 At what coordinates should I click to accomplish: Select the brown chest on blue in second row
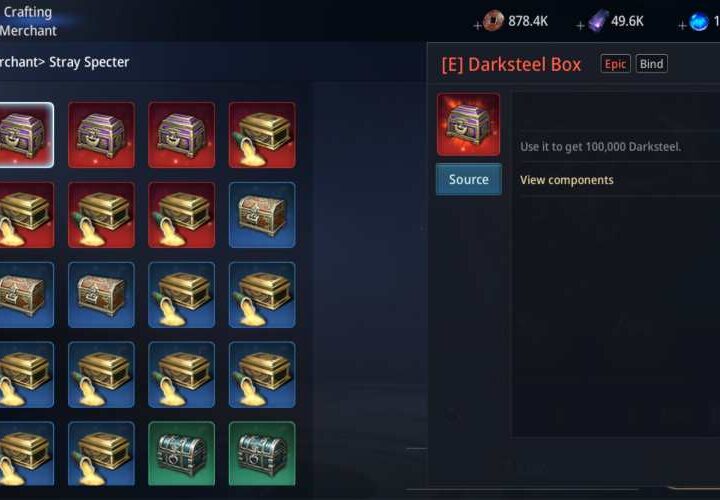click(262, 214)
